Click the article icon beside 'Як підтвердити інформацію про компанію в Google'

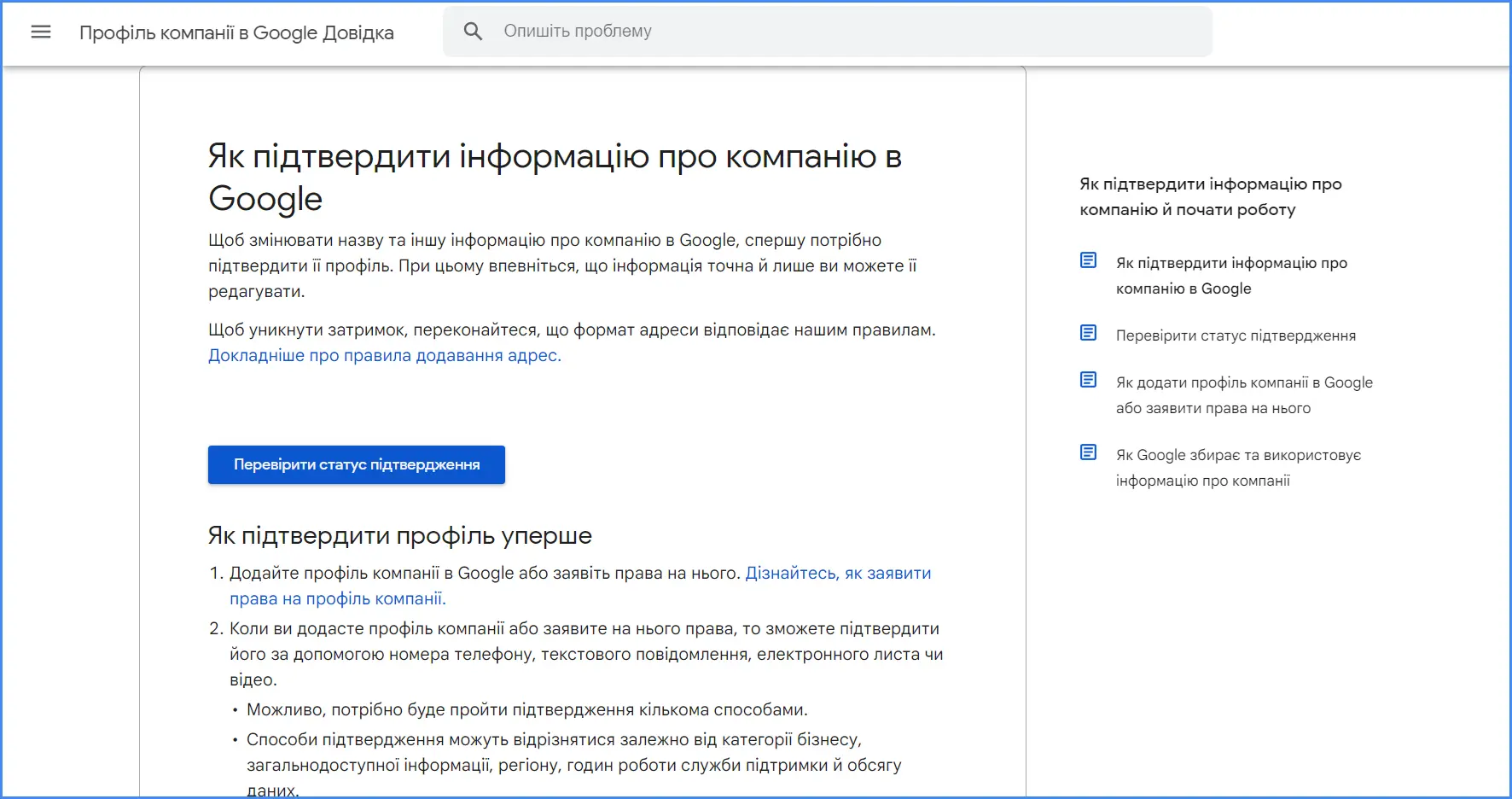[1088, 260]
